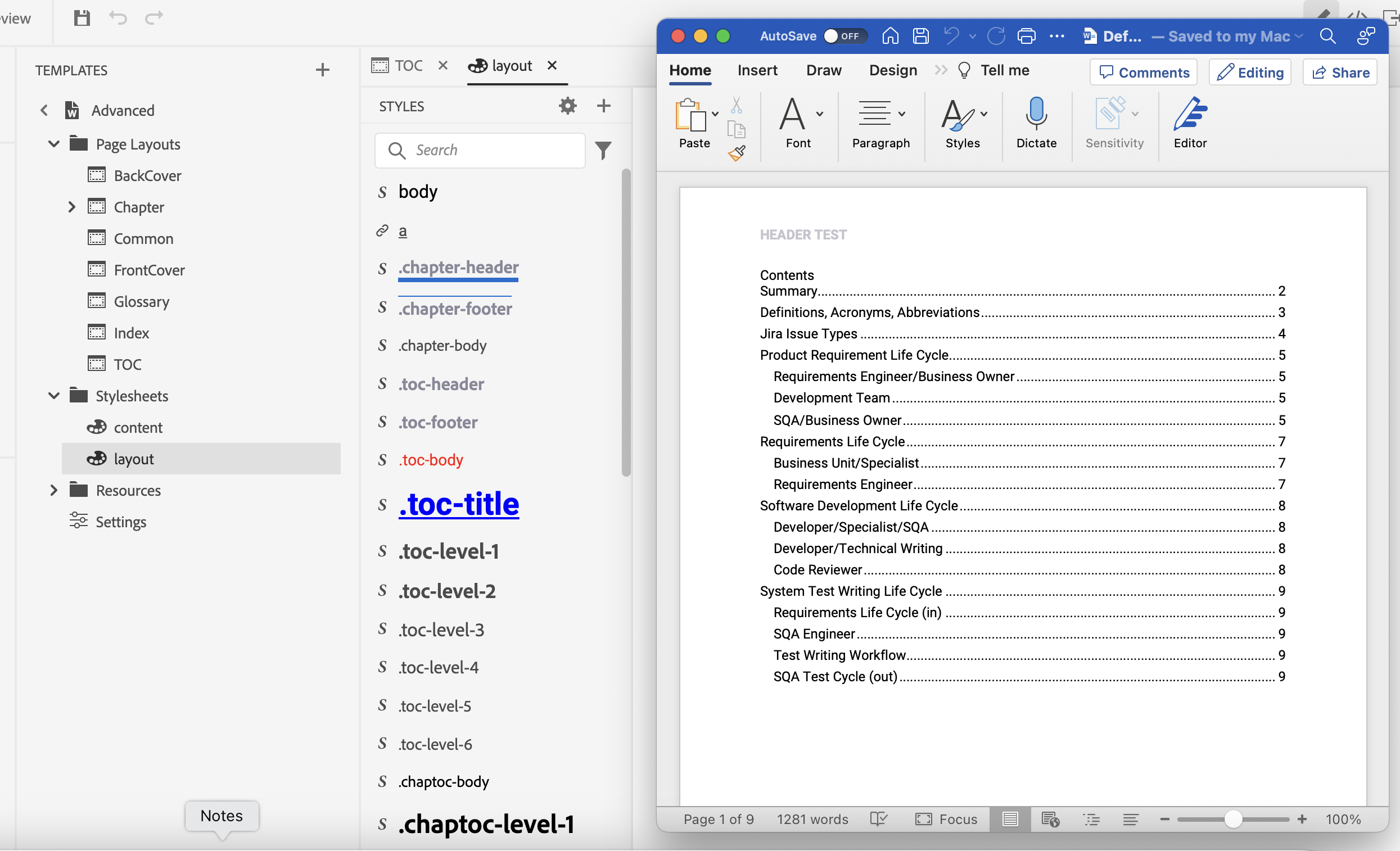Enable Focus mode in the status bar
This screenshot has height=851, width=1400.
[946, 818]
